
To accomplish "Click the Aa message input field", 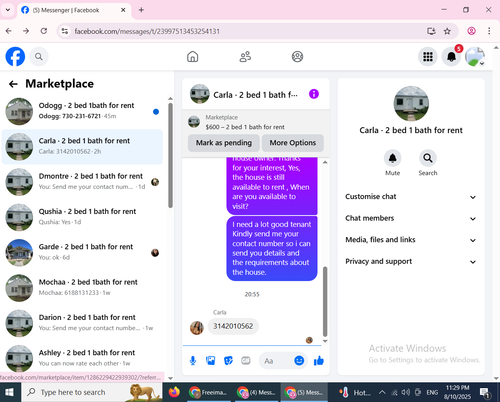I will (277, 361).
